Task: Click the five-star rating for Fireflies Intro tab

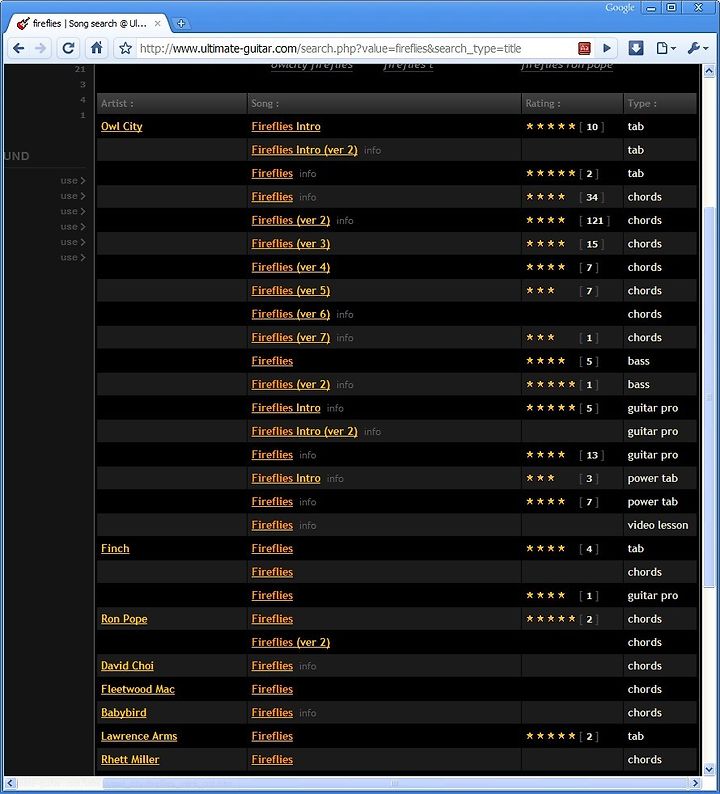Action: click(550, 127)
